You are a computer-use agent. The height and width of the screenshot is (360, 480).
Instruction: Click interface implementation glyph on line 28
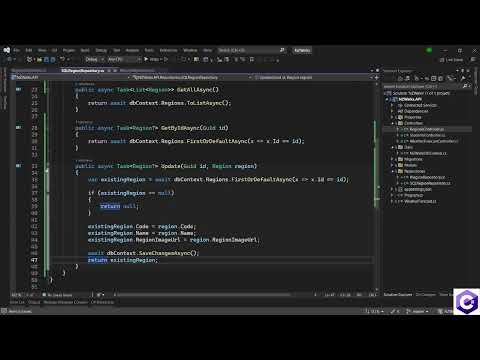[x=19, y=127]
